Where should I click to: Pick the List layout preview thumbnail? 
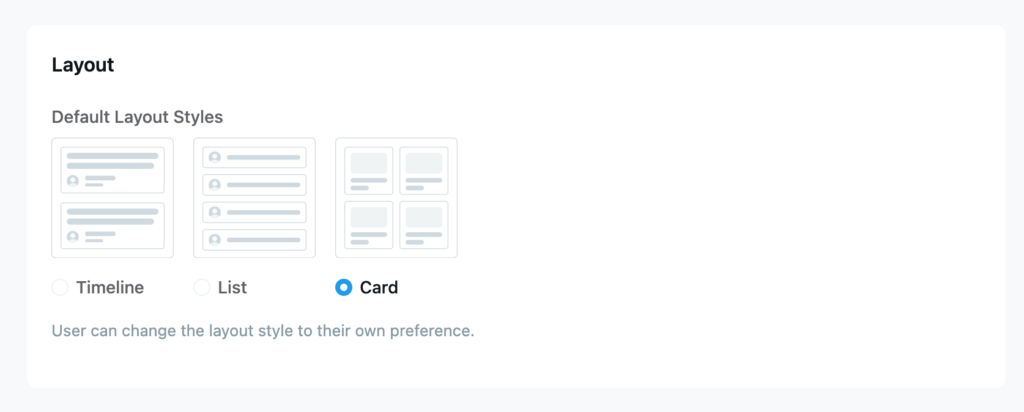[254, 198]
